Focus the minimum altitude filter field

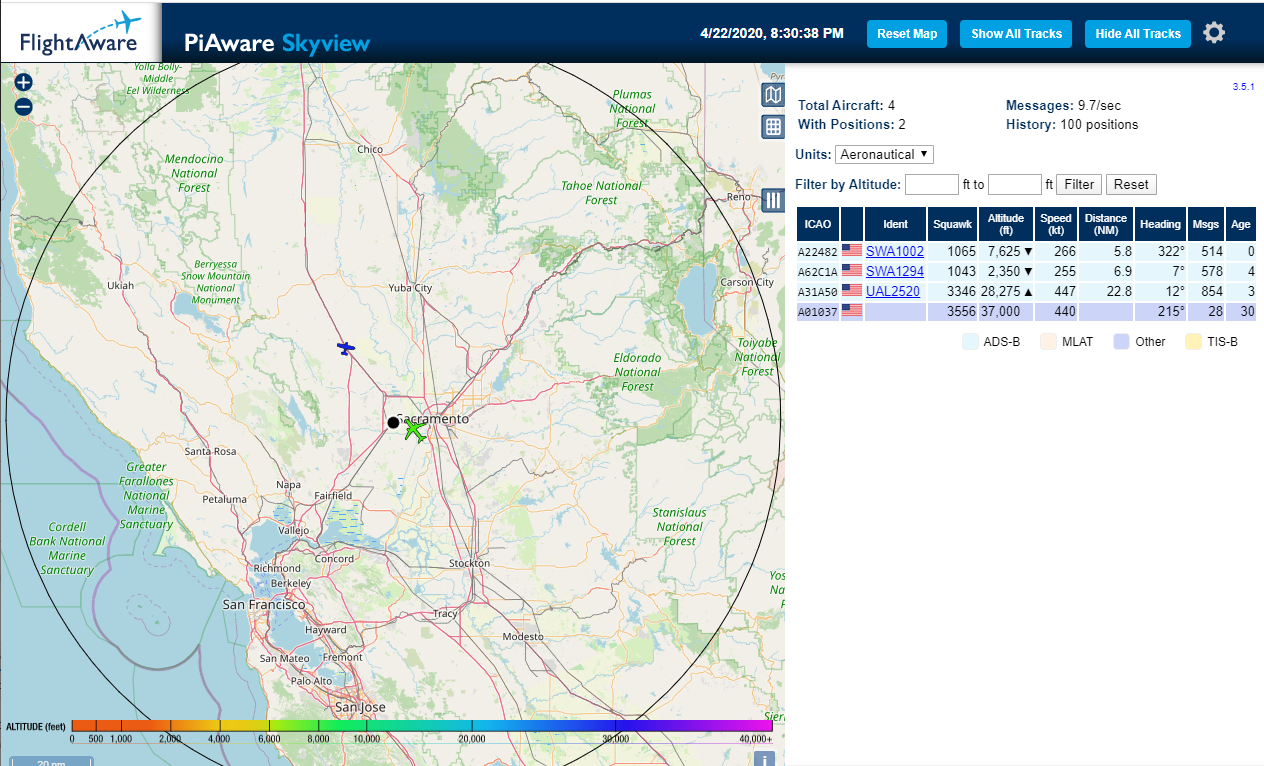(931, 184)
